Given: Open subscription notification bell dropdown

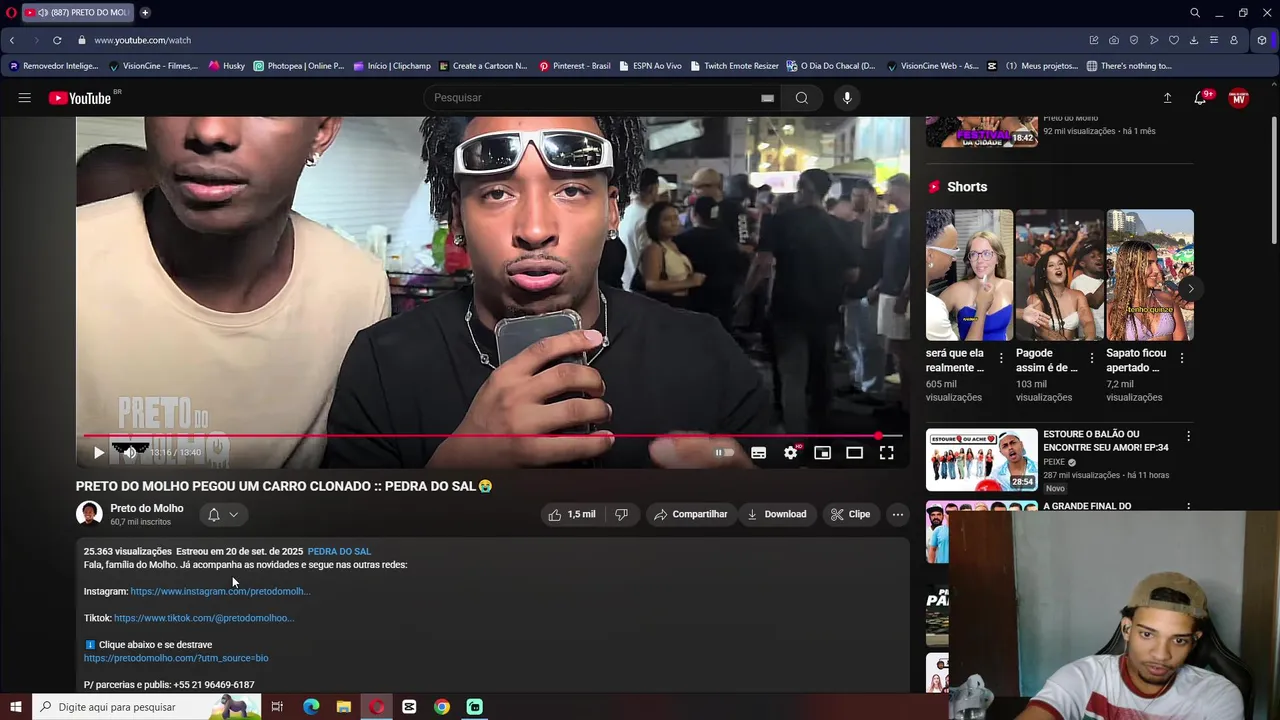Looking at the screenshot, I should click(223, 514).
